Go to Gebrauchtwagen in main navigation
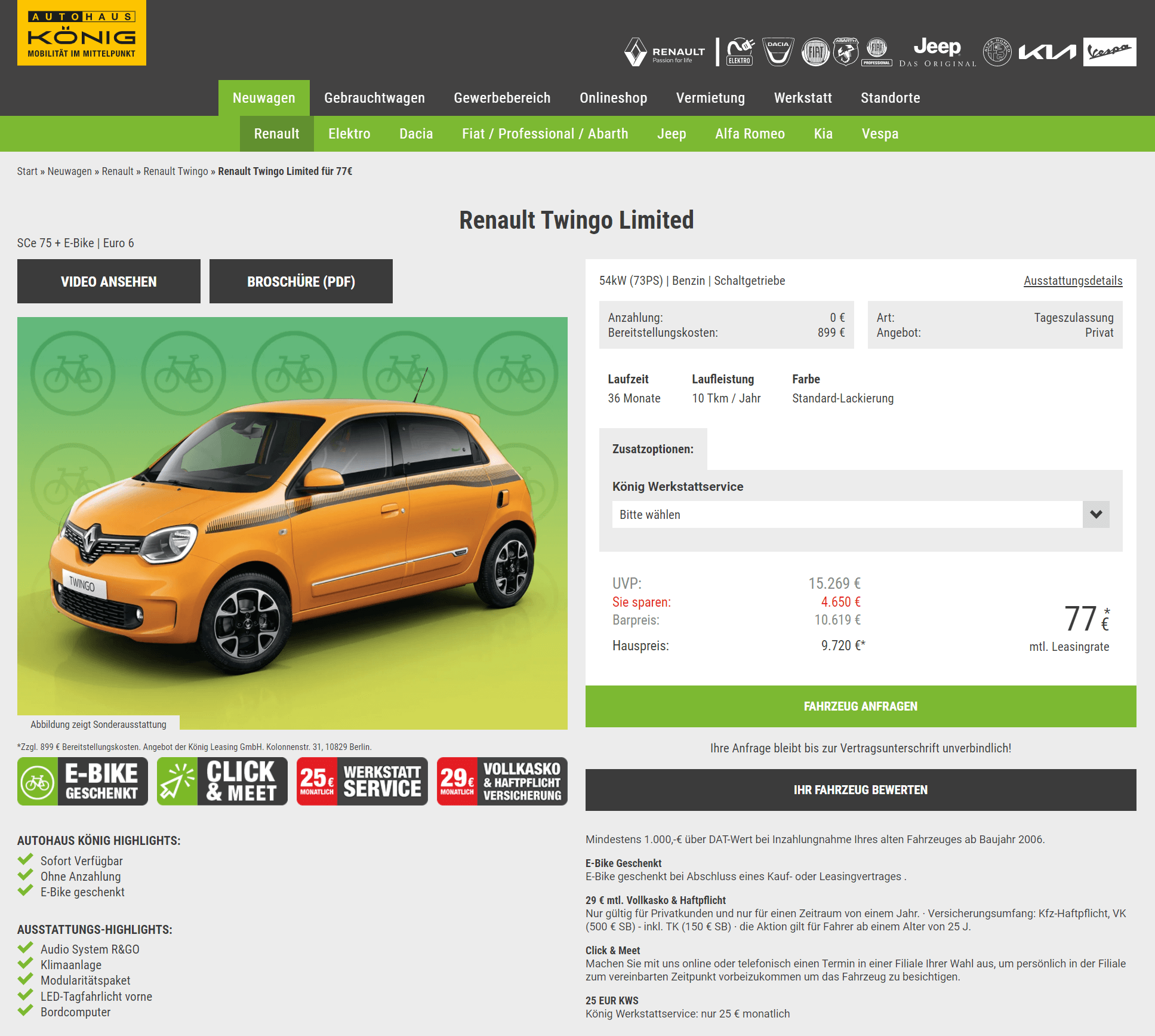 pos(374,98)
